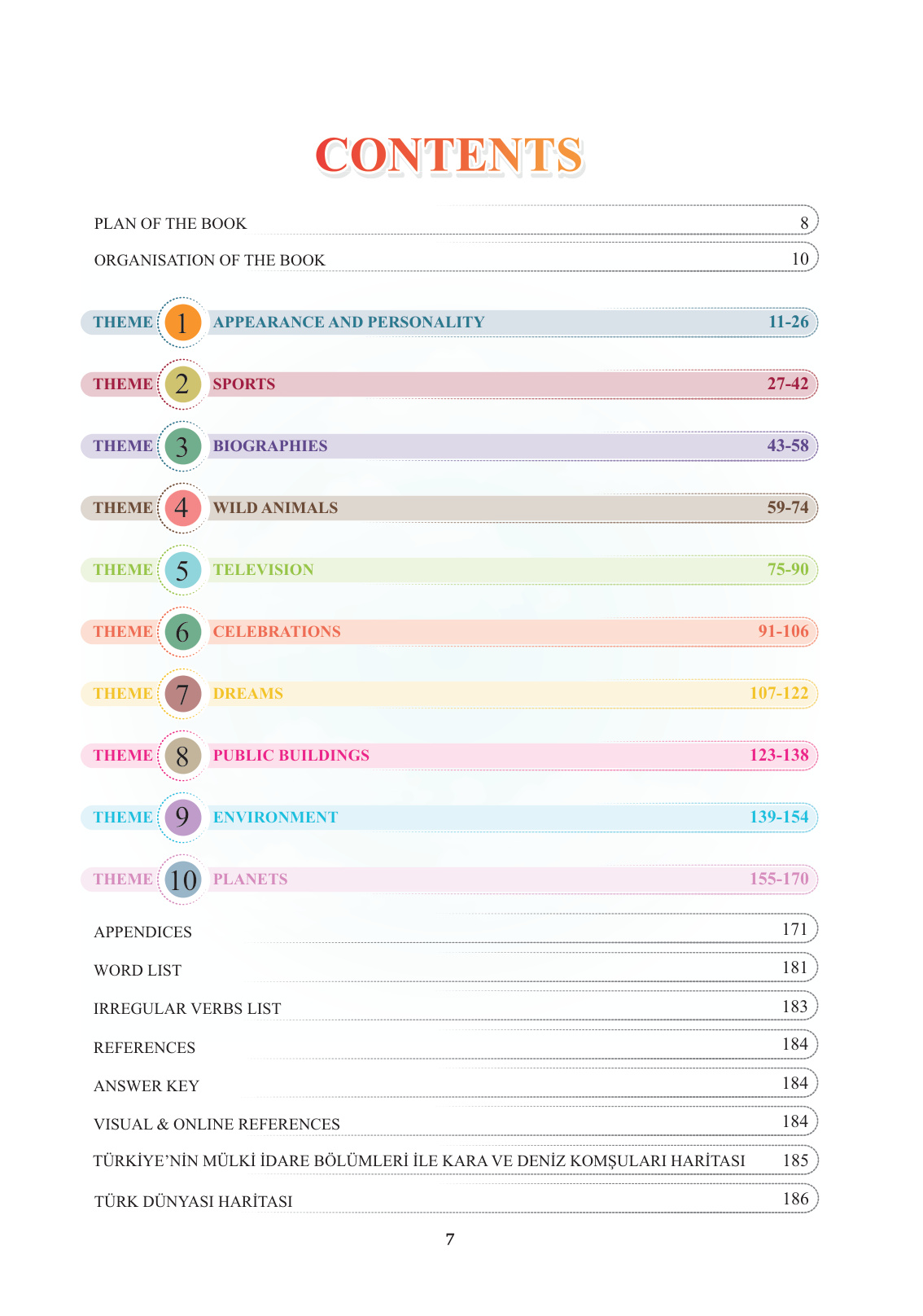Click the purple Theme 9 number circle
Viewport: 923px width, 1316px height.
(182, 818)
